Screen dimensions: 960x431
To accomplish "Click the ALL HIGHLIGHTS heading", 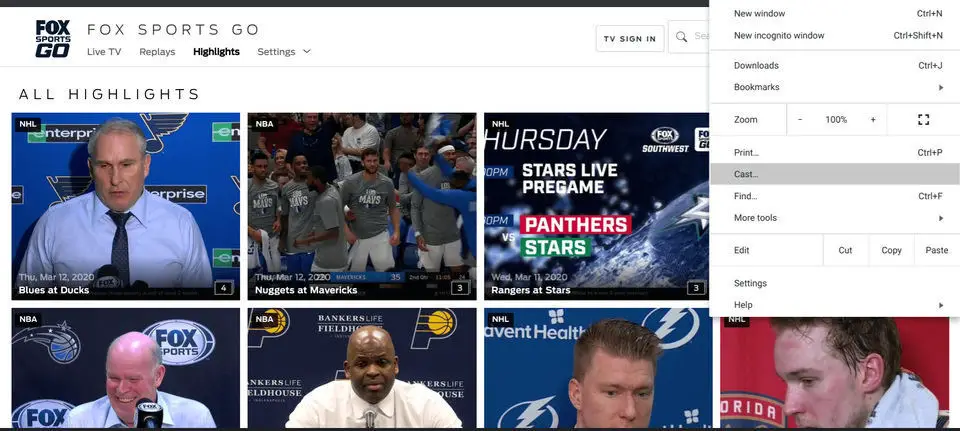I will [x=110, y=94].
